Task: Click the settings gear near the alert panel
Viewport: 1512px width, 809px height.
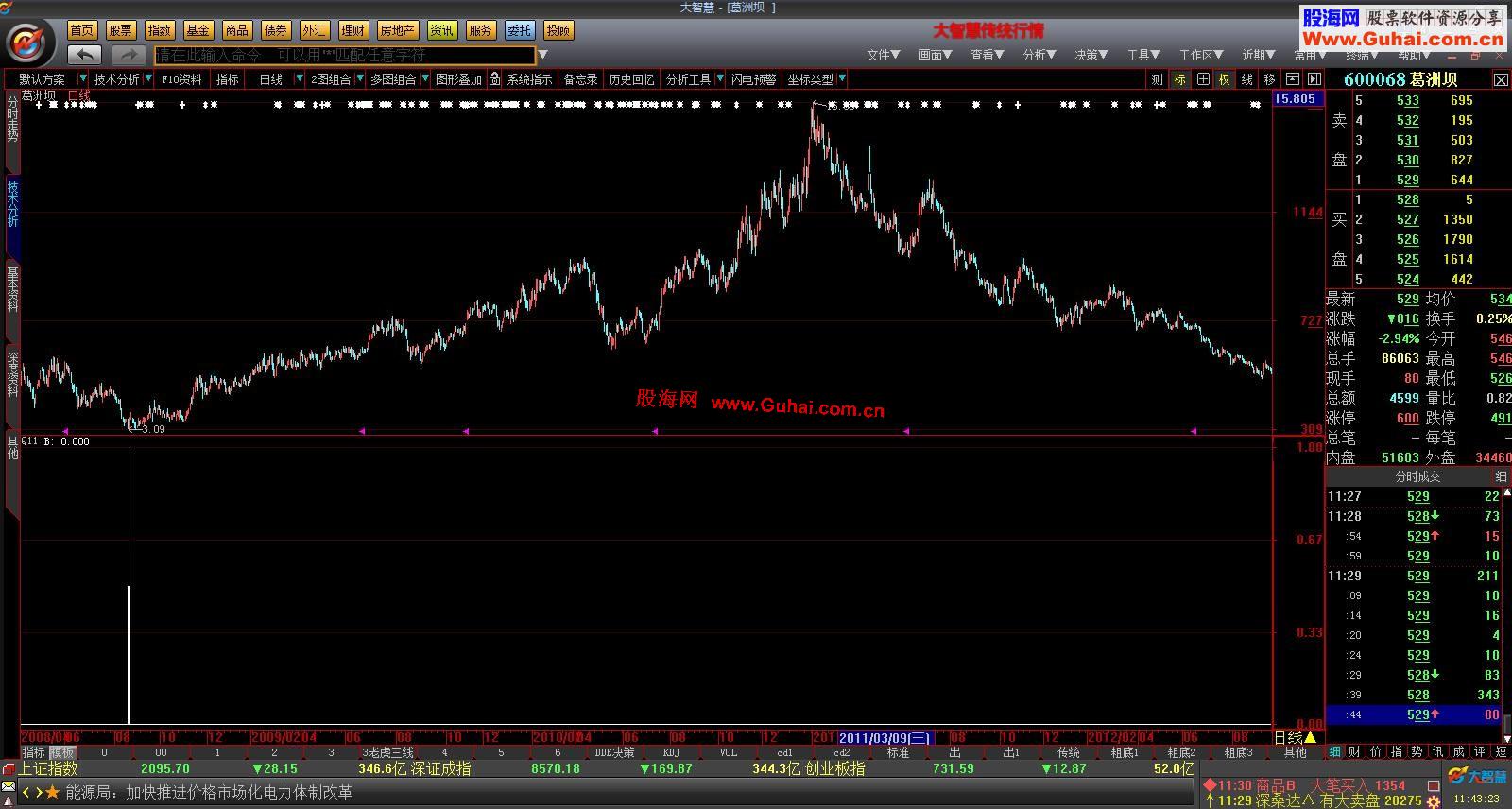Action: tap(1433, 801)
